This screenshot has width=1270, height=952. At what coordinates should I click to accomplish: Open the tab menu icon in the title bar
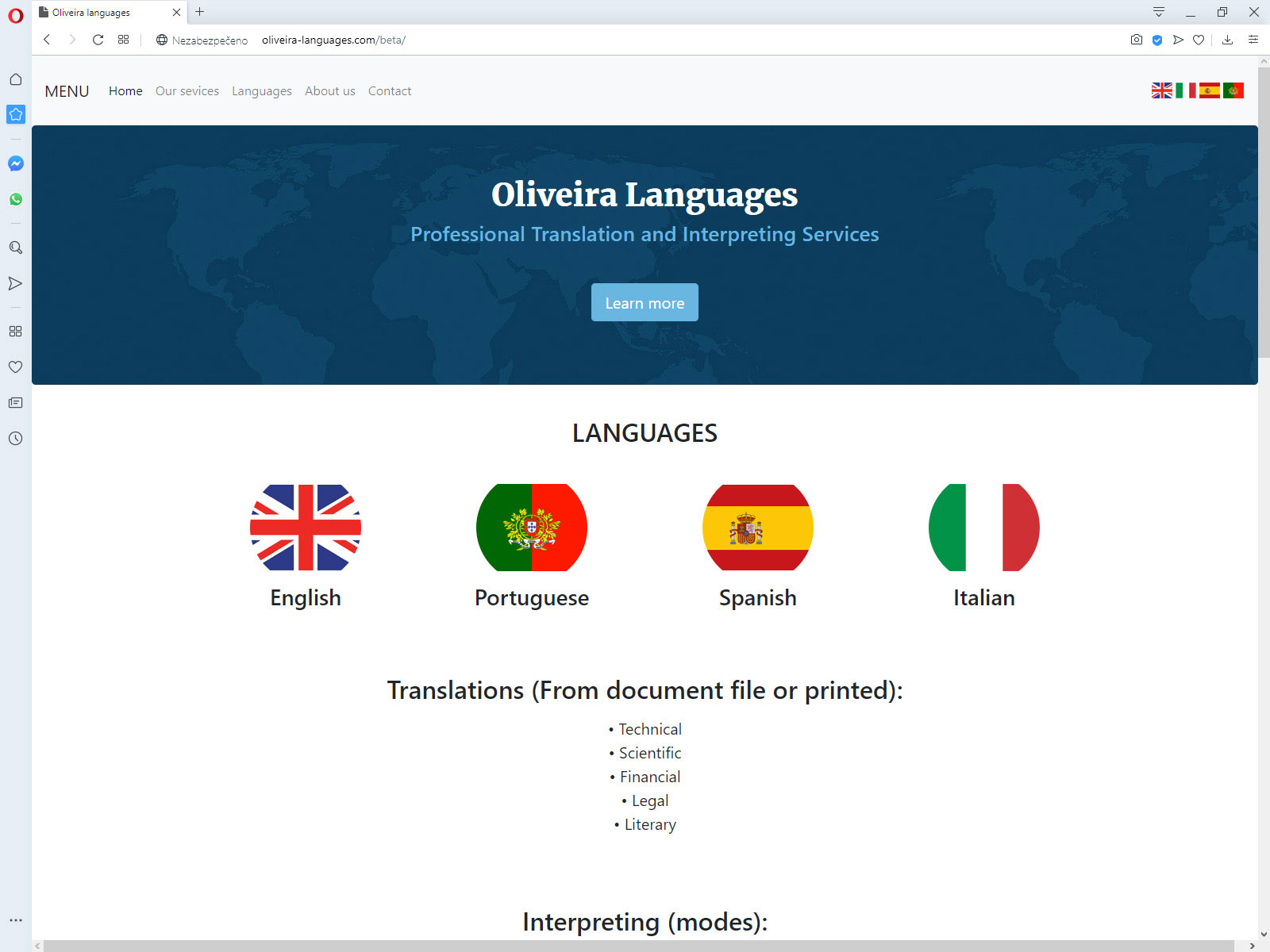(x=1159, y=12)
